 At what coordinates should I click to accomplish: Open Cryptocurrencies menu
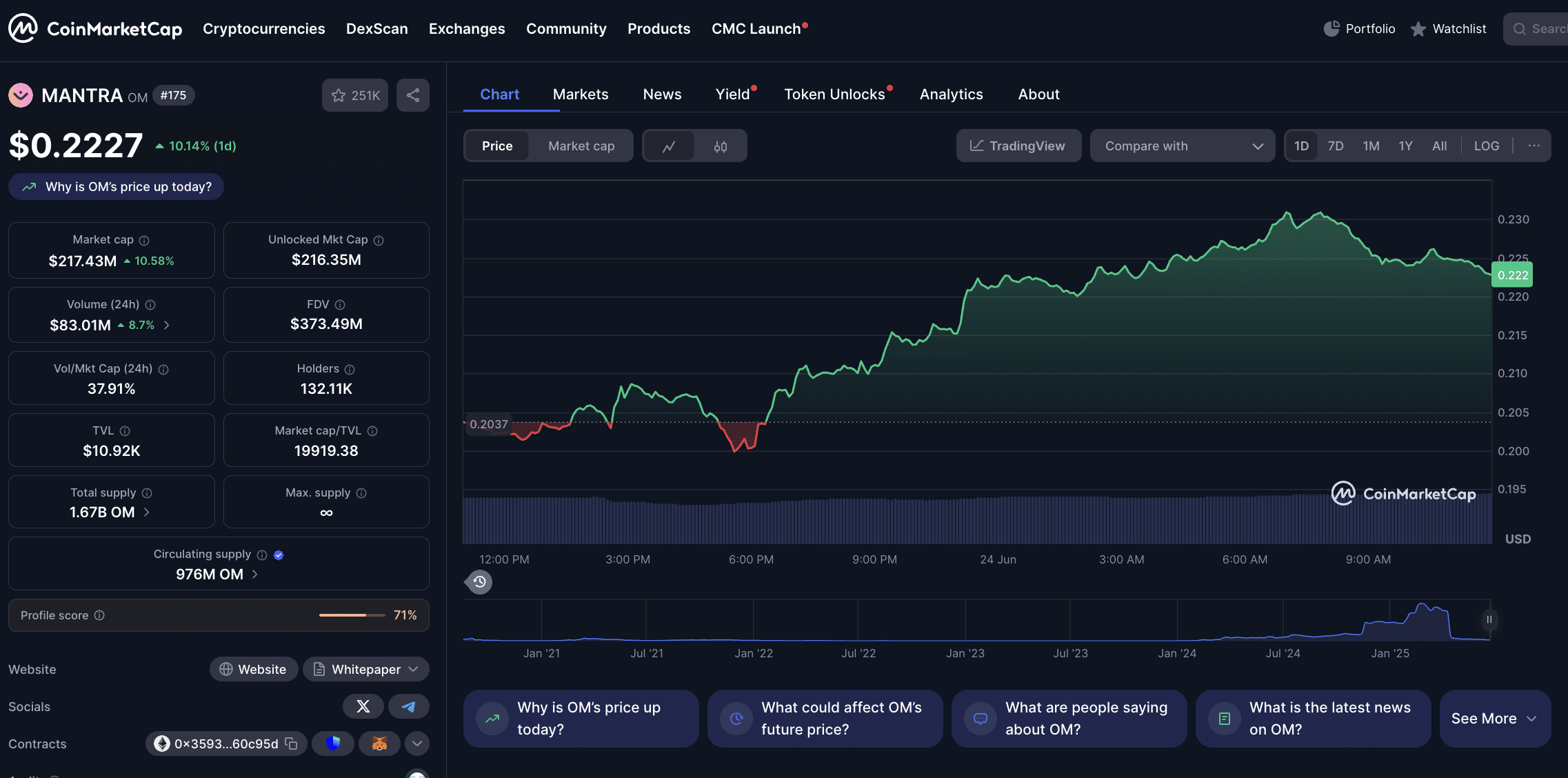coord(263,29)
